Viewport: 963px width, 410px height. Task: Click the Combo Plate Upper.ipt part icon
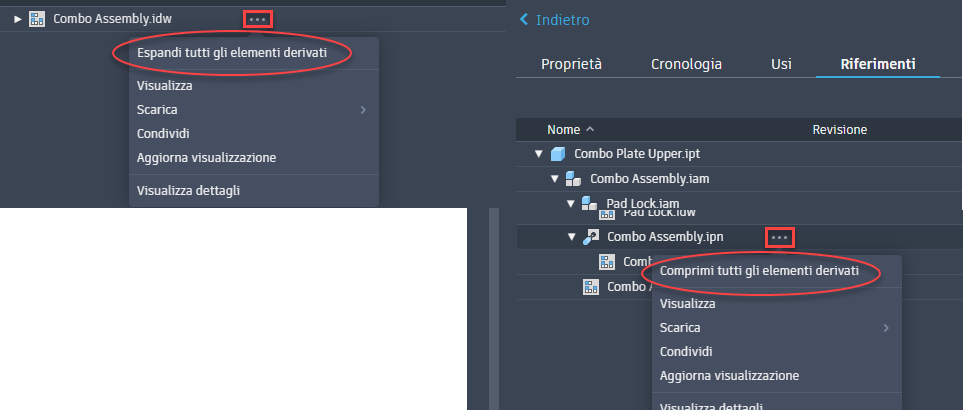tap(558, 153)
